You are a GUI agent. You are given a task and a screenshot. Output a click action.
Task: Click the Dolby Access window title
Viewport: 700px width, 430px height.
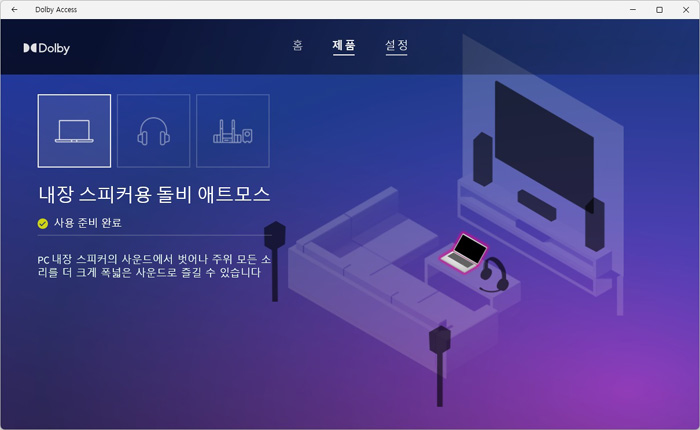(56, 9)
